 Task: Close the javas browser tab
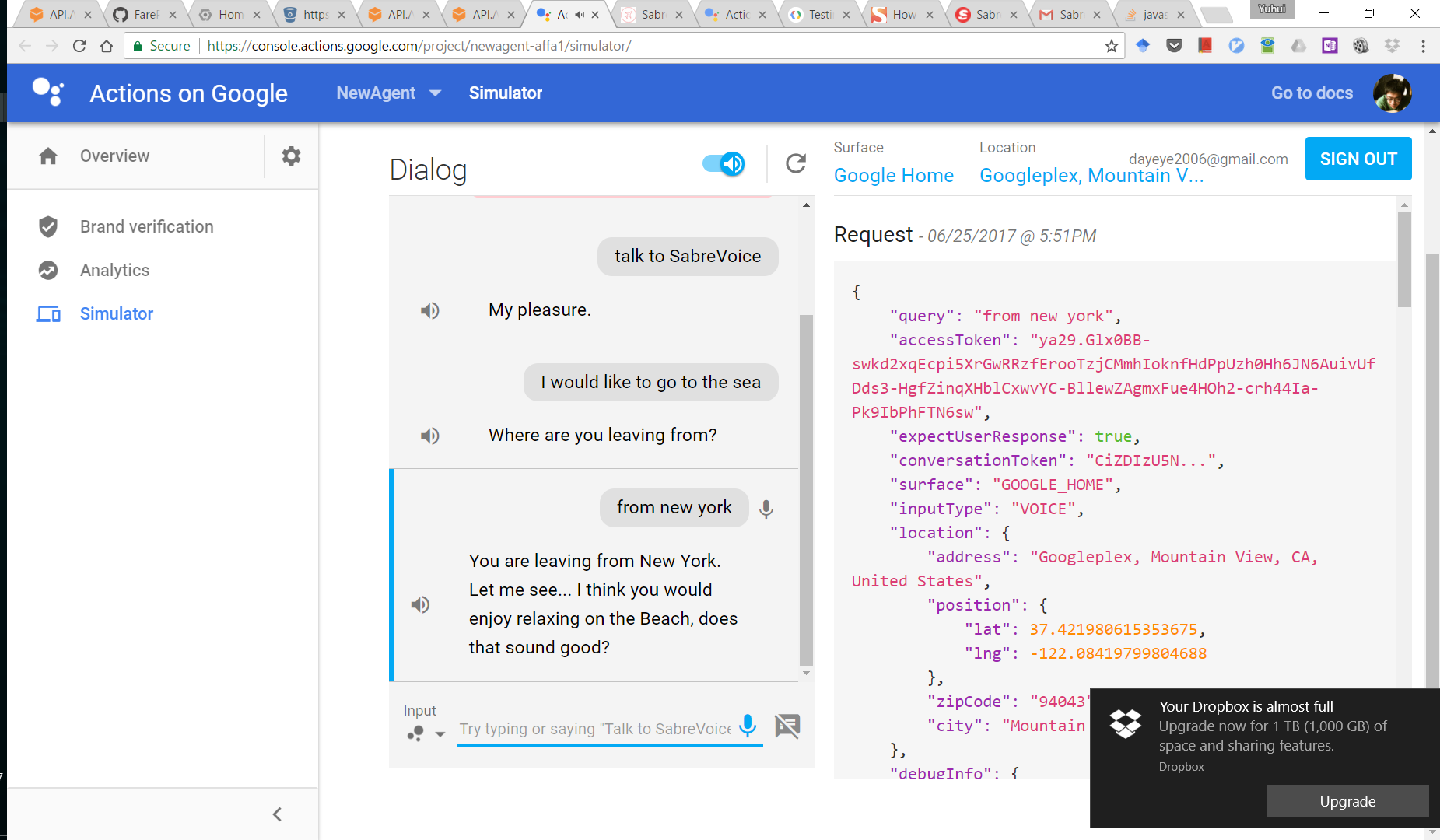[x=1181, y=14]
